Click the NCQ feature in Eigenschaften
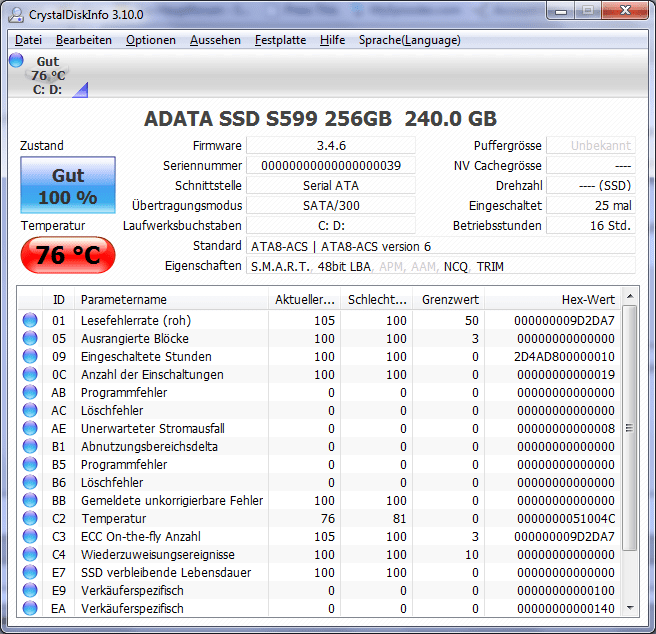The width and height of the screenshot is (656, 634). coord(456,267)
